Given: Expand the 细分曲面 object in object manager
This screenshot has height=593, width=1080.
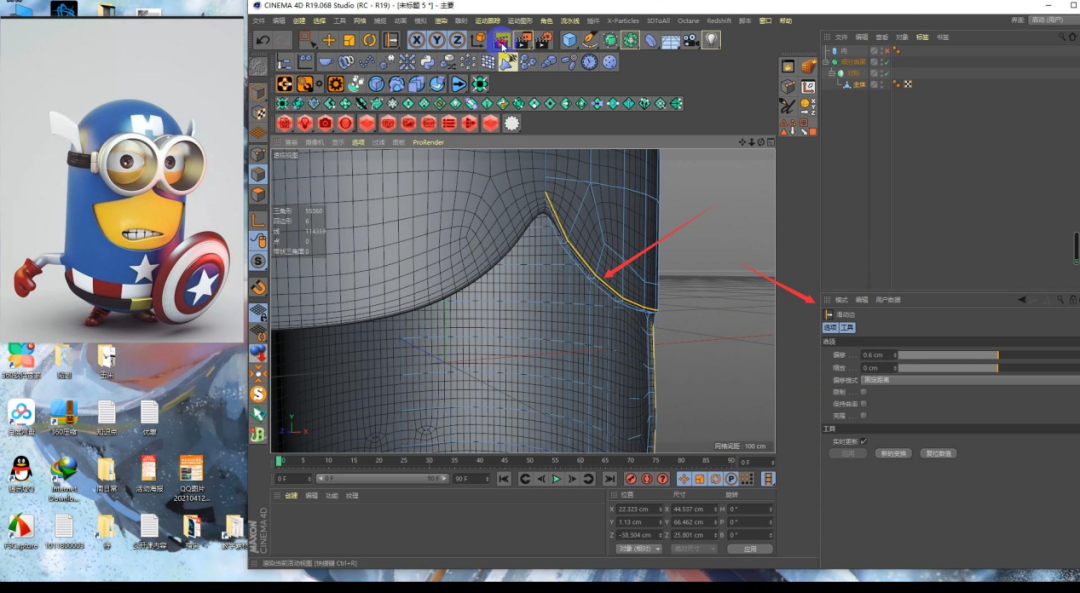Looking at the screenshot, I should tap(827, 61).
